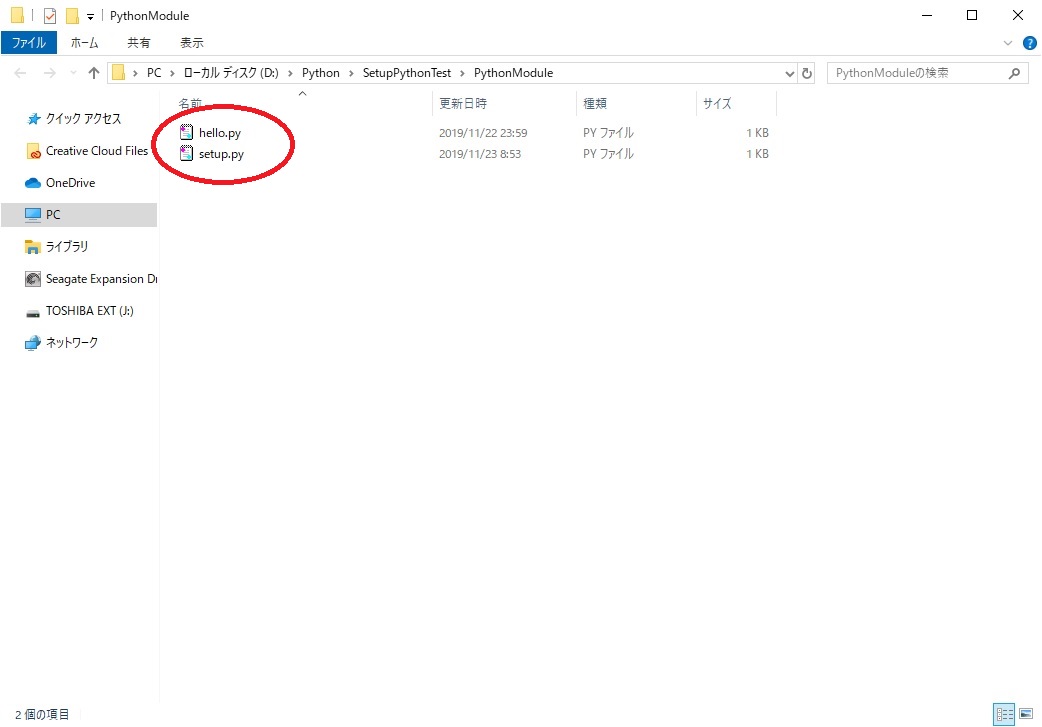Click the Seagate Expansion drive icon
The height and width of the screenshot is (727, 1042).
point(33,279)
